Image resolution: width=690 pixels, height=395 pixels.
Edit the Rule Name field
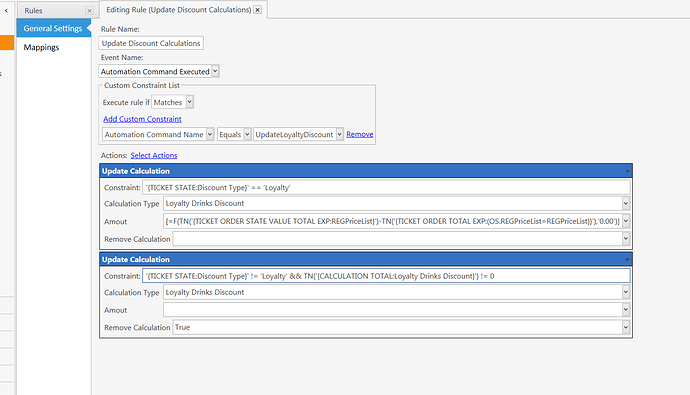[x=151, y=43]
